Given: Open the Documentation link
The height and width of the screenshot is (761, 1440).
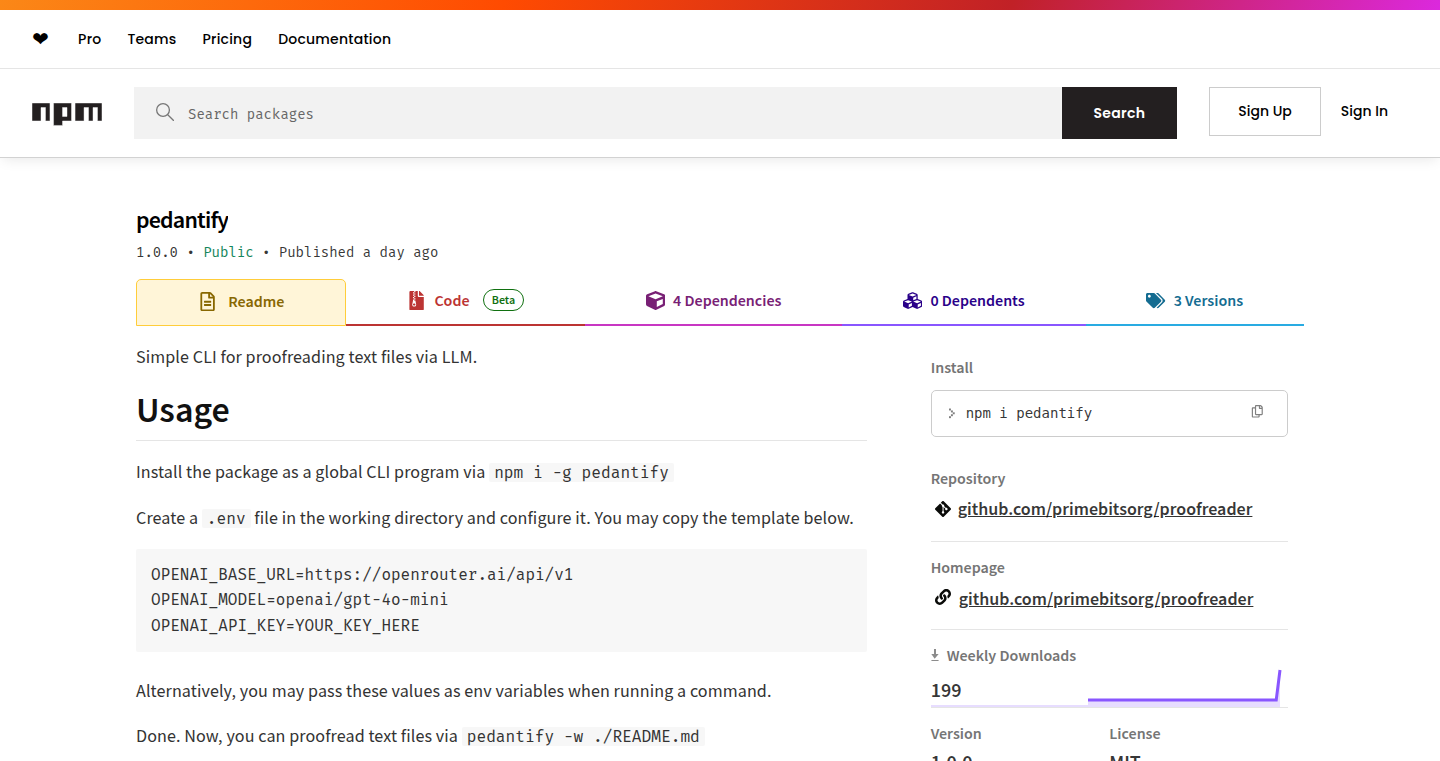Looking at the screenshot, I should point(334,39).
